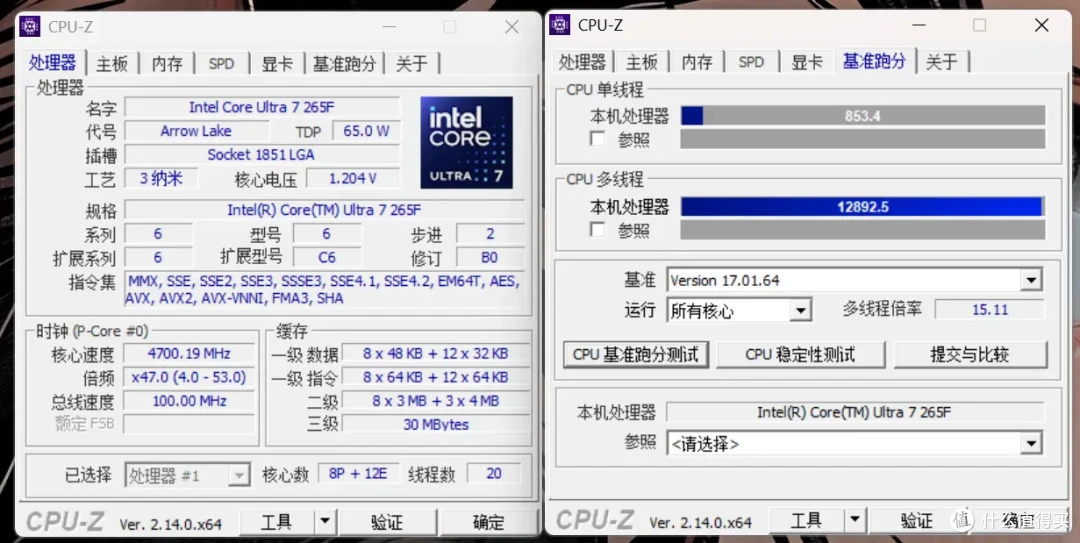1080x543 pixels.
Task: Click the CPU-Z app icon in right window title bar
Action: click(559, 24)
